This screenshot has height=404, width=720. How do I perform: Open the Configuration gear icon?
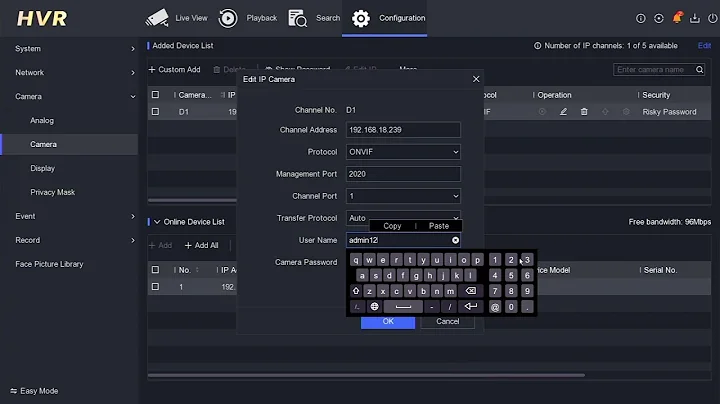[x=360, y=18]
